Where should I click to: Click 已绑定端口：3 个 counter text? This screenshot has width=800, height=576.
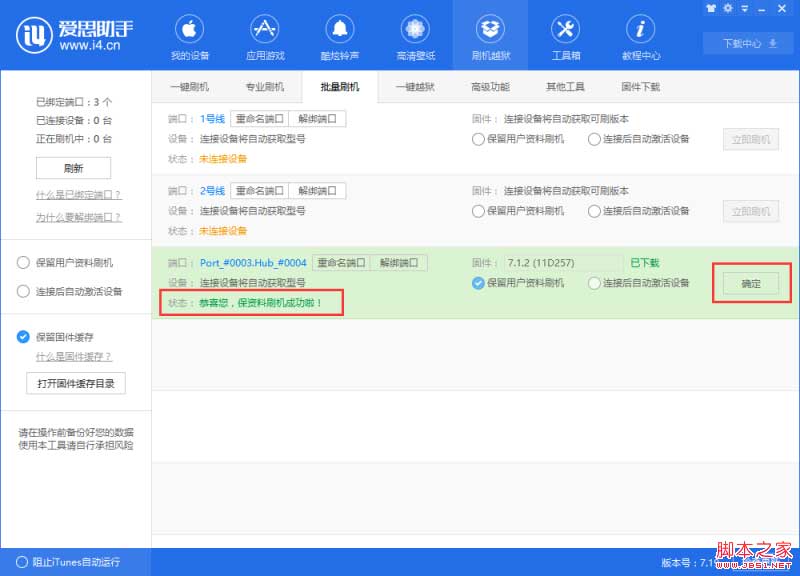coord(74,102)
